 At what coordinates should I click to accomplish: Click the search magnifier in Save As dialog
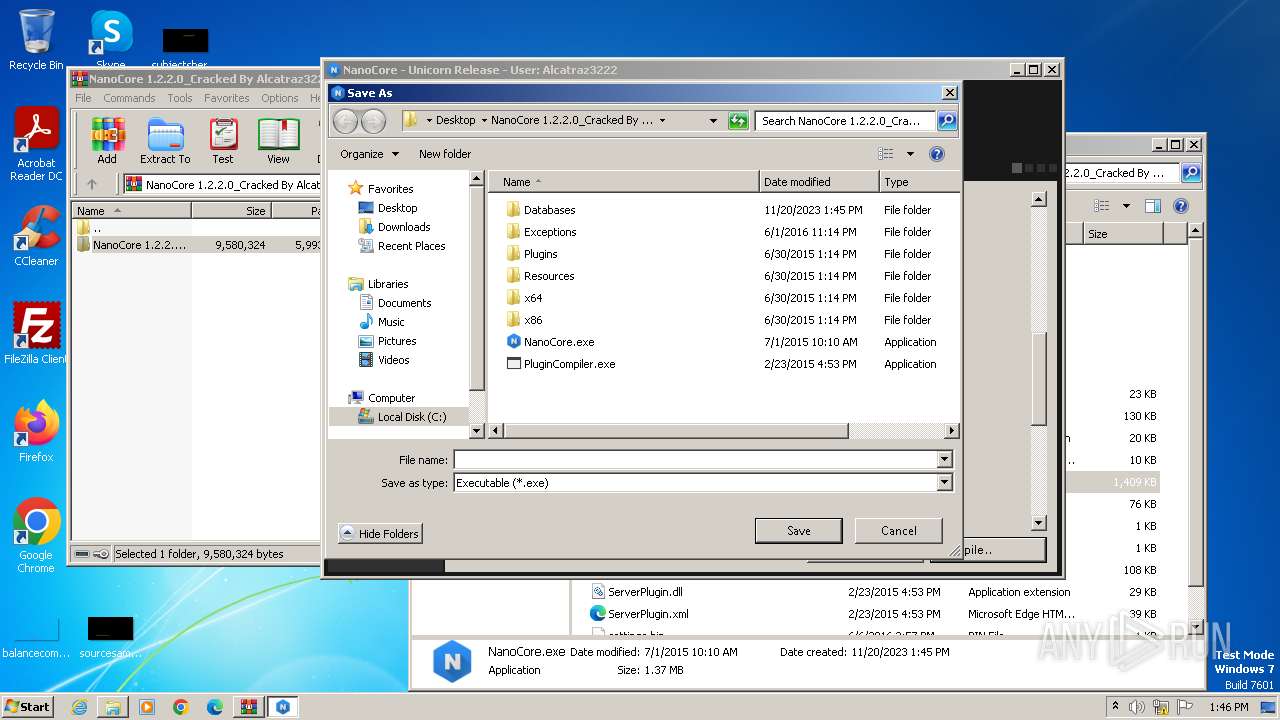click(x=946, y=121)
